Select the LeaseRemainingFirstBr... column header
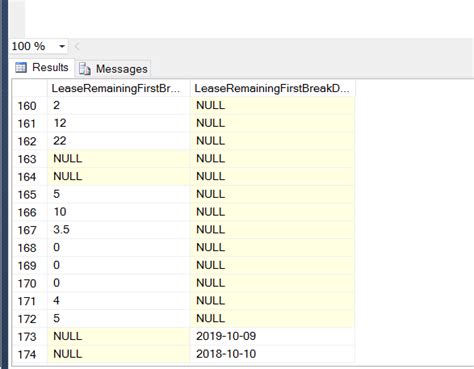The image size is (474, 369). (118, 88)
